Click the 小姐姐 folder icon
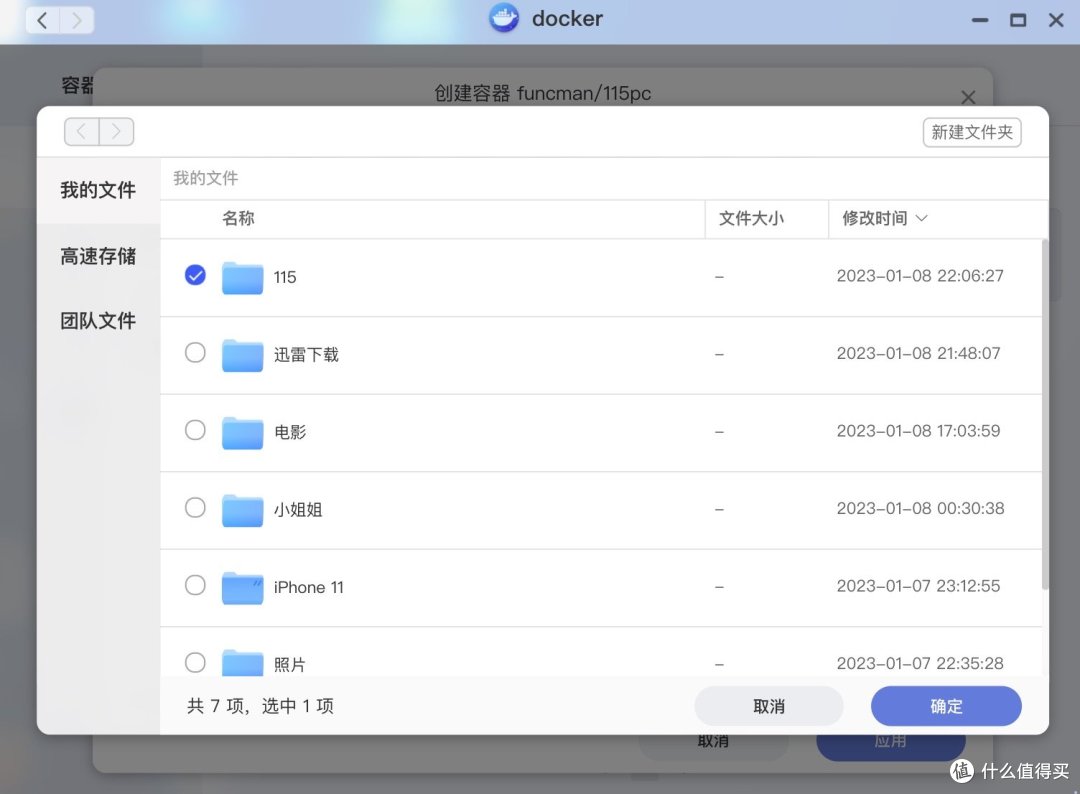Screen dimensions: 1080x794 241,509
